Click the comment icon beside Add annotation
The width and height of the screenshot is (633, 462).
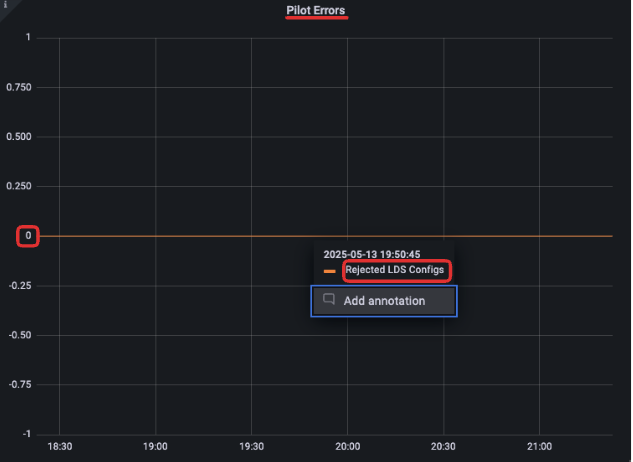329,299
